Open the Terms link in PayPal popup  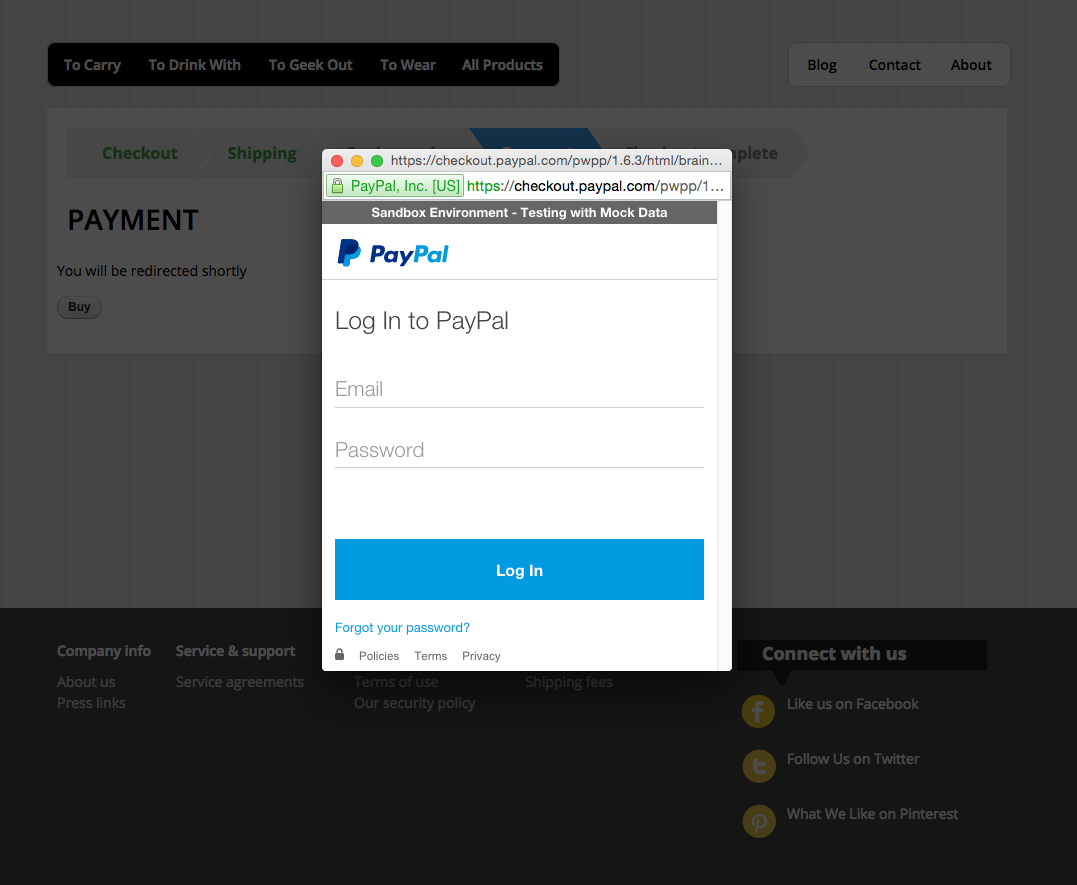click(x=431, y=656)
